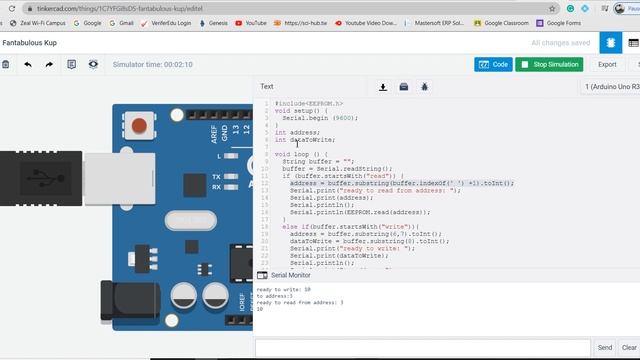The image size is (640, 360).
Task: Open the Mastersoft ERP bookmark
Action: 434,23
